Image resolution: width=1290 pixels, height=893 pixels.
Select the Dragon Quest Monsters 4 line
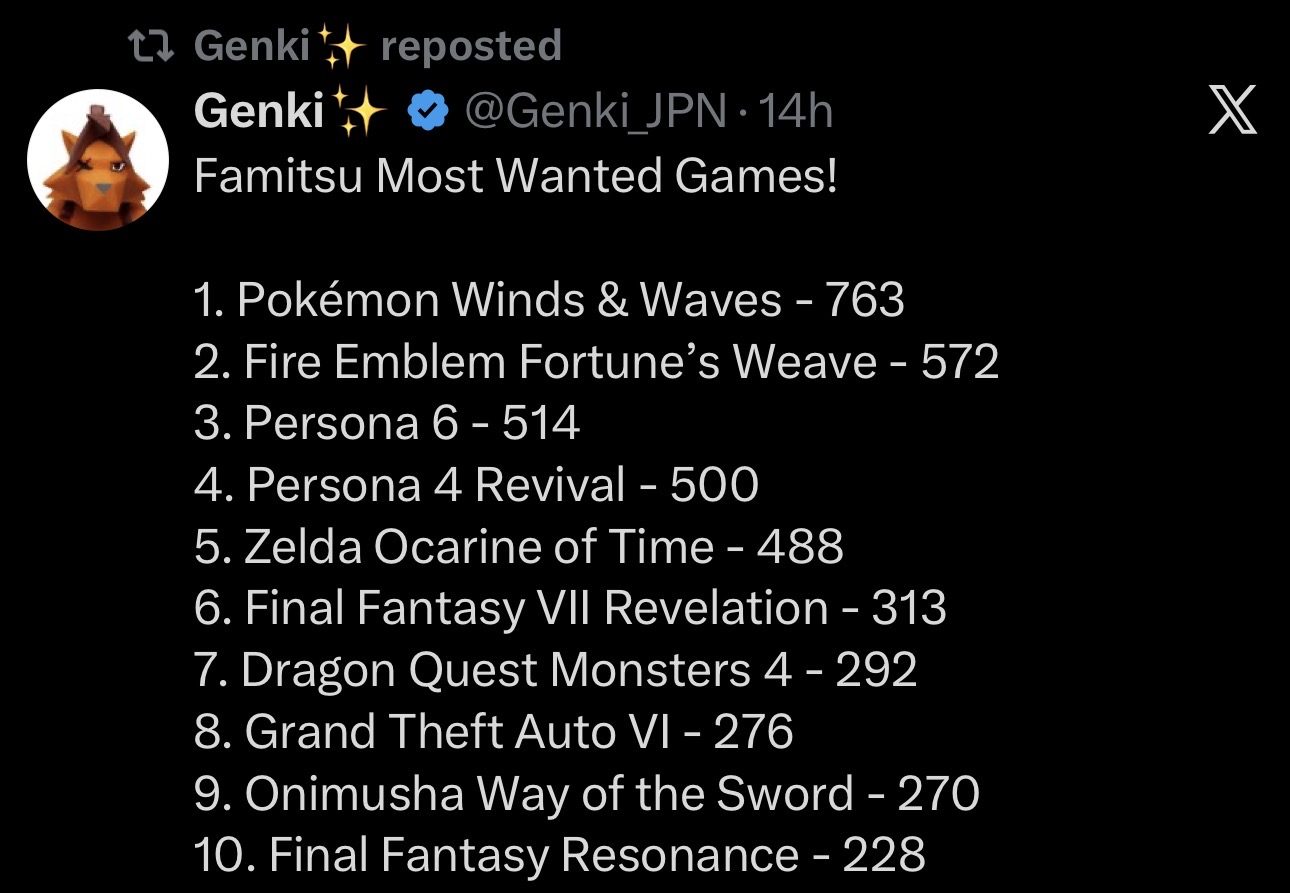pyautogui.click(x=556, y=671)
